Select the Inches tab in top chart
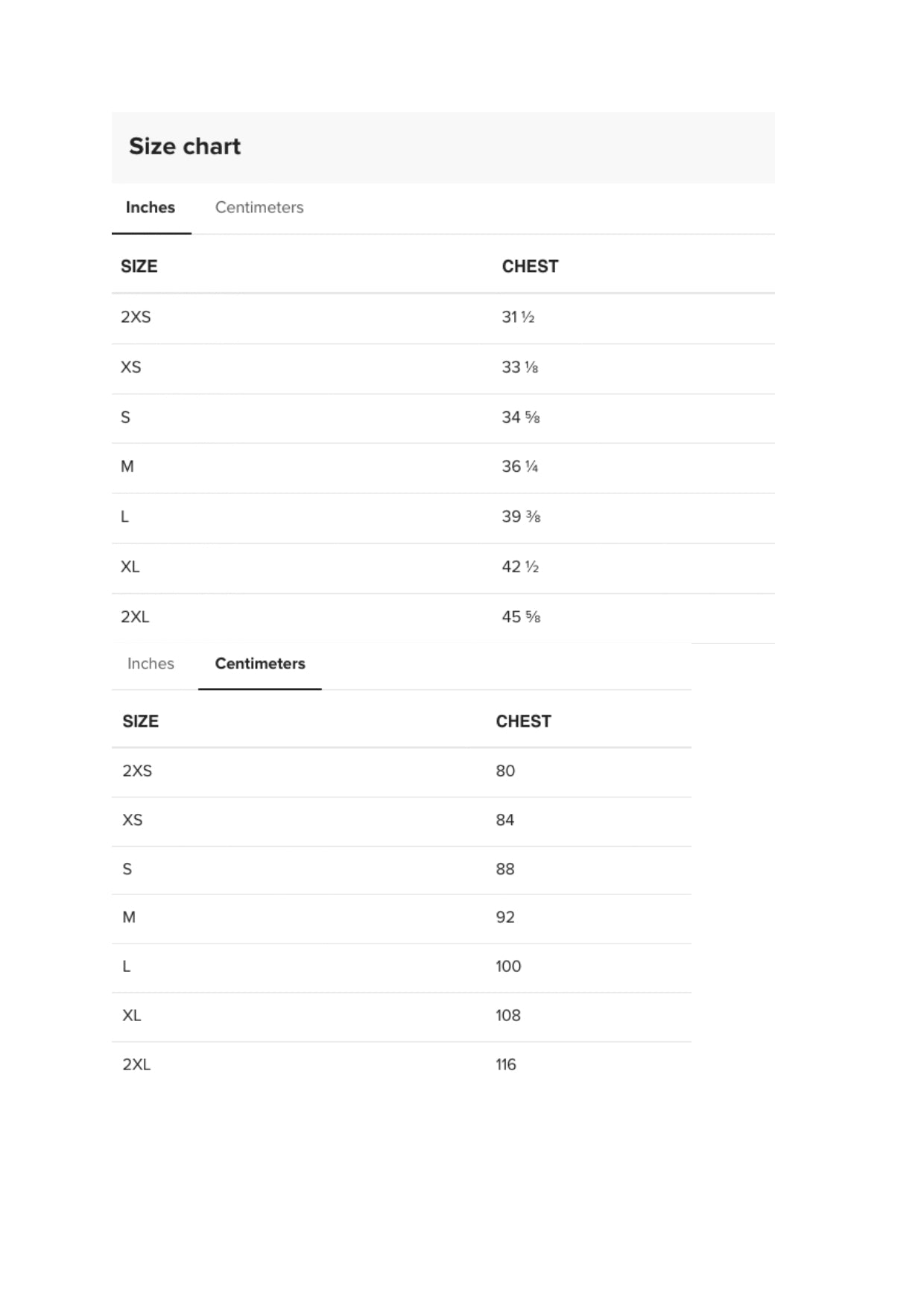Screen dimensions: 924x1308 point(151,208)
